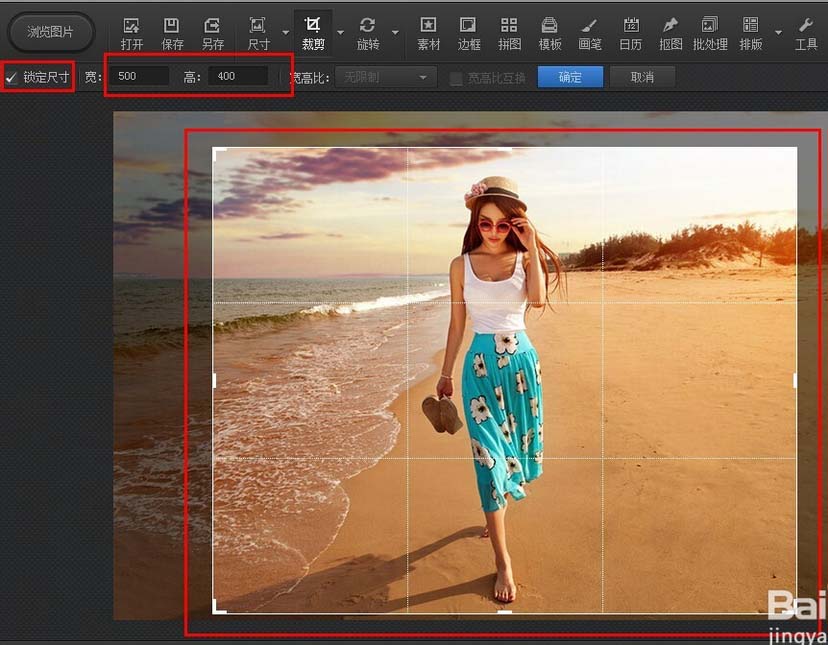828x645 pixels.
Task: Click the blue 确定 (Confirm) button
Action: (x=570, y=77)
